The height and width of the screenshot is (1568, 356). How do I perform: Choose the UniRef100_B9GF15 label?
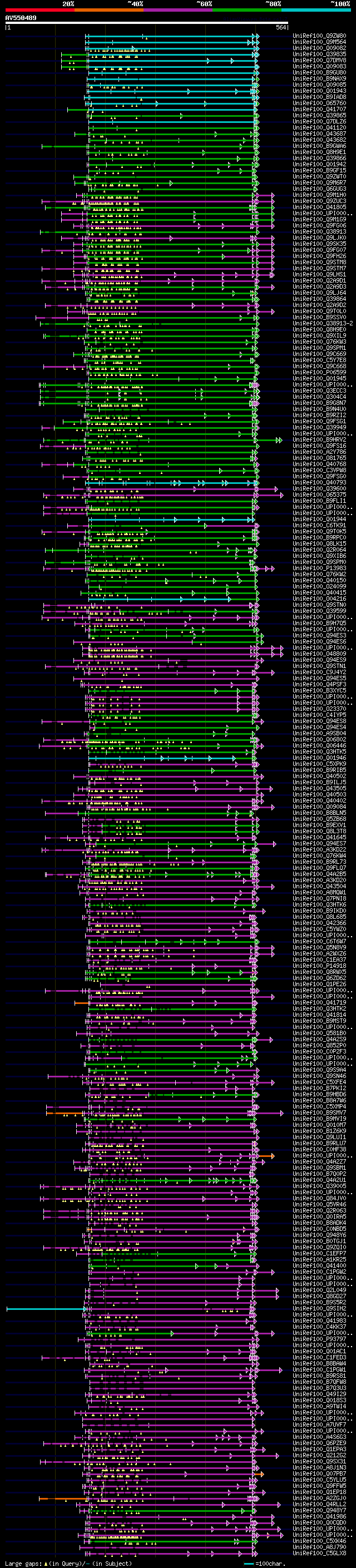319,170
